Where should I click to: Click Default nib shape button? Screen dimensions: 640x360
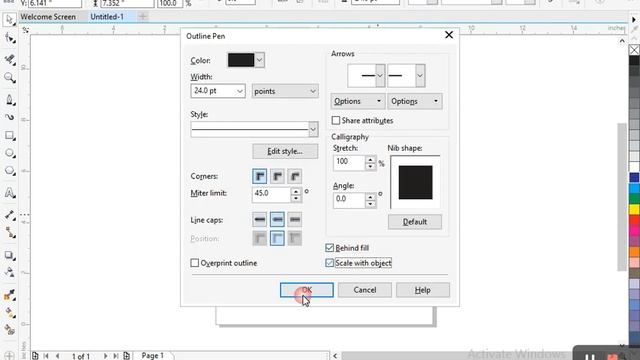coord(415,222)
